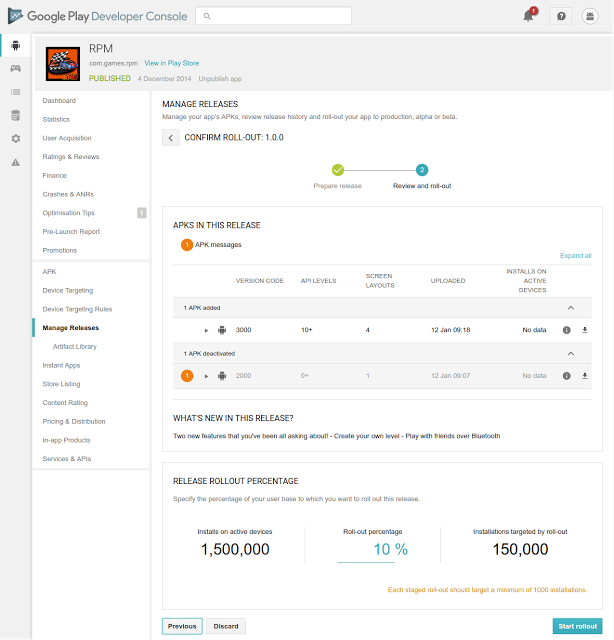Open Promotions page
The image size is (614, 640).
60,250
